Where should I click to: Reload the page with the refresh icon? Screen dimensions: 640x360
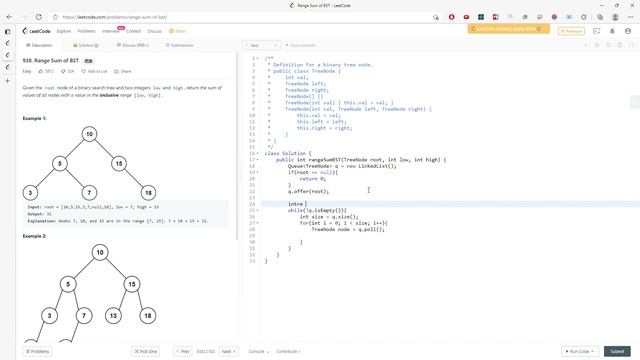tap(38, 17)
